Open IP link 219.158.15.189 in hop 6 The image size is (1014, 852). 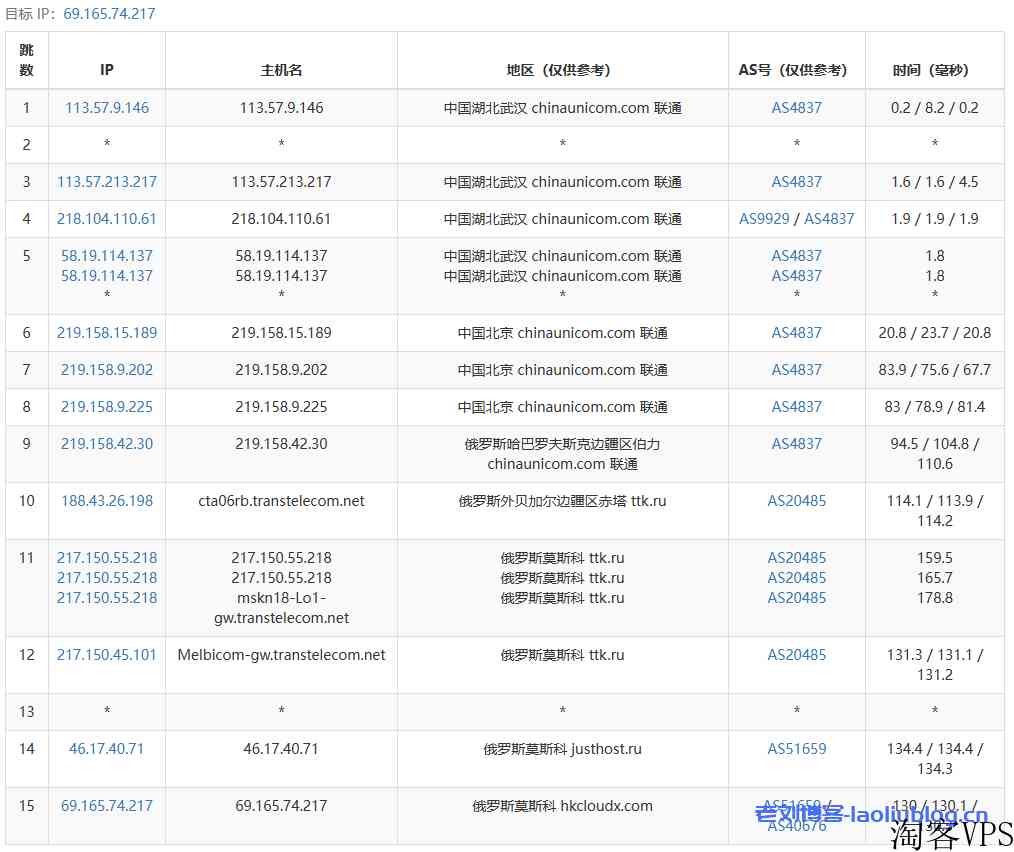(107, 333)
